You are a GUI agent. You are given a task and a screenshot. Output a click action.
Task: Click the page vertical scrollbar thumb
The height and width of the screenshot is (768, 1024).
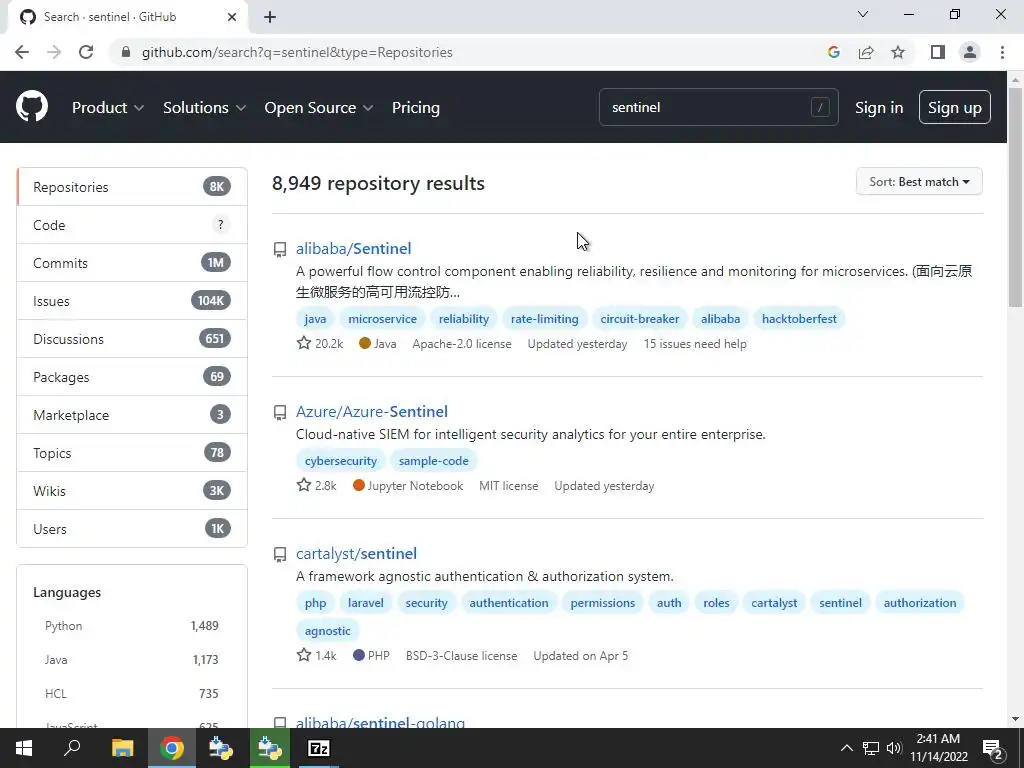[1015, 197]
